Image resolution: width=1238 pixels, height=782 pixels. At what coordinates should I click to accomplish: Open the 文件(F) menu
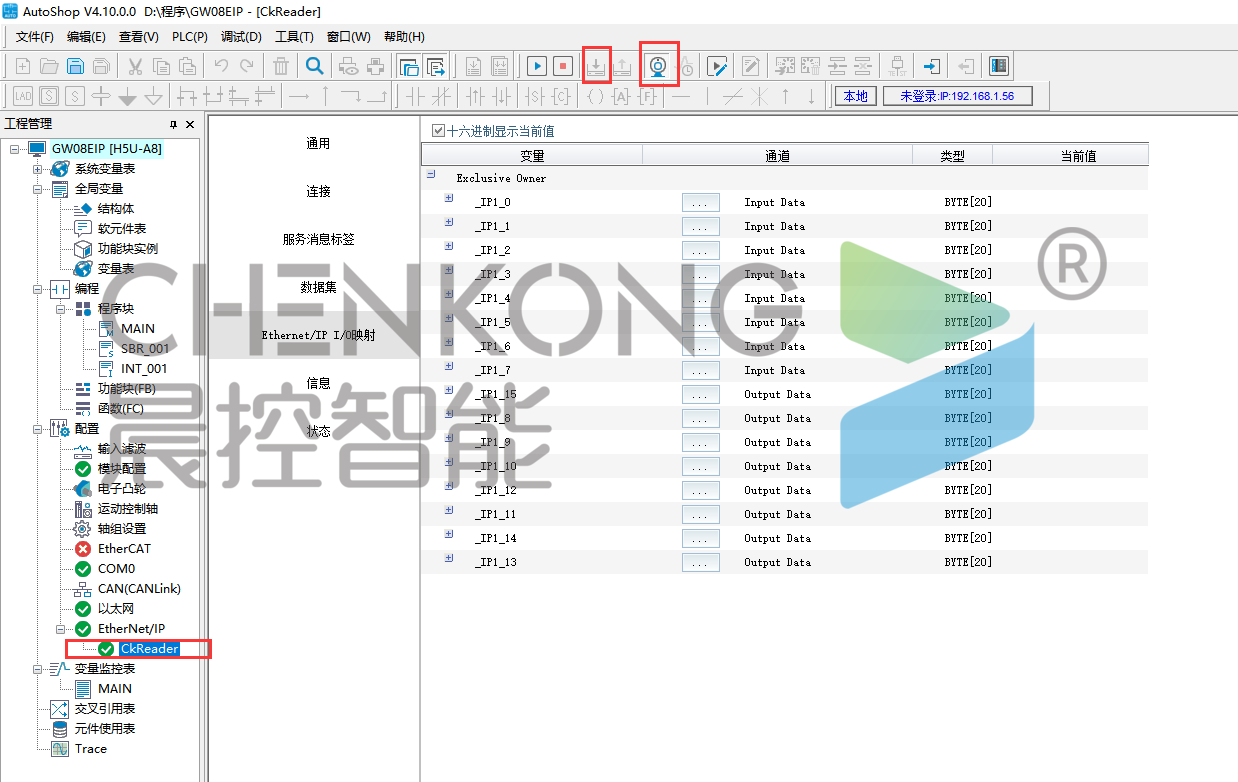(x=35, y=37)
